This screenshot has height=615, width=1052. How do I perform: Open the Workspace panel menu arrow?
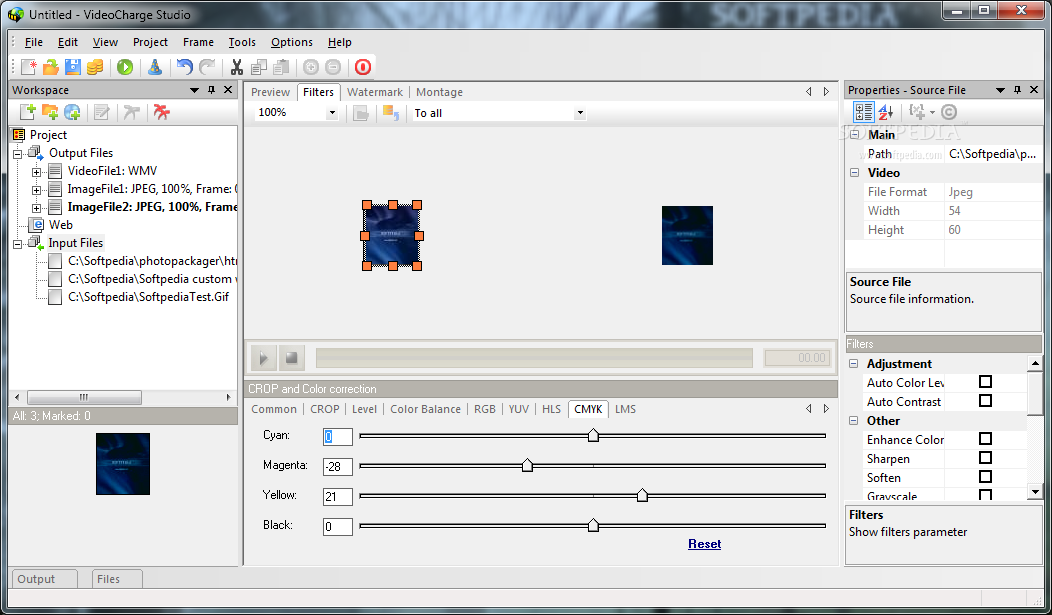[195, 90]
